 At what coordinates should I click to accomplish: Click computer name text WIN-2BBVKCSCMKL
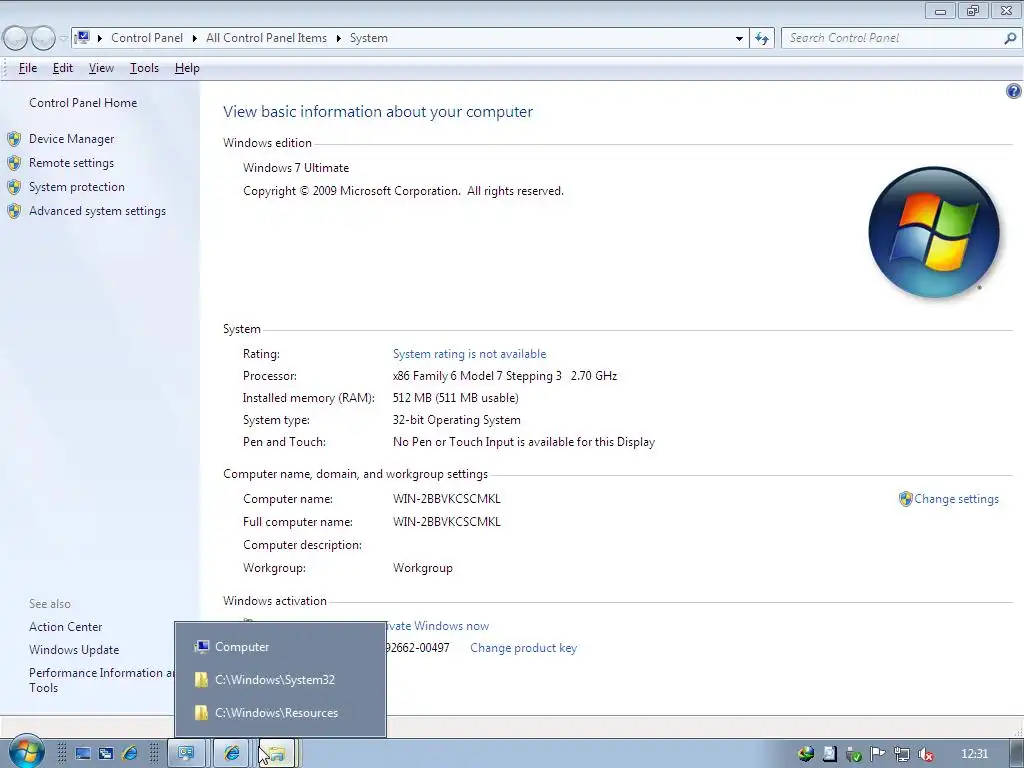pos(447,499)
